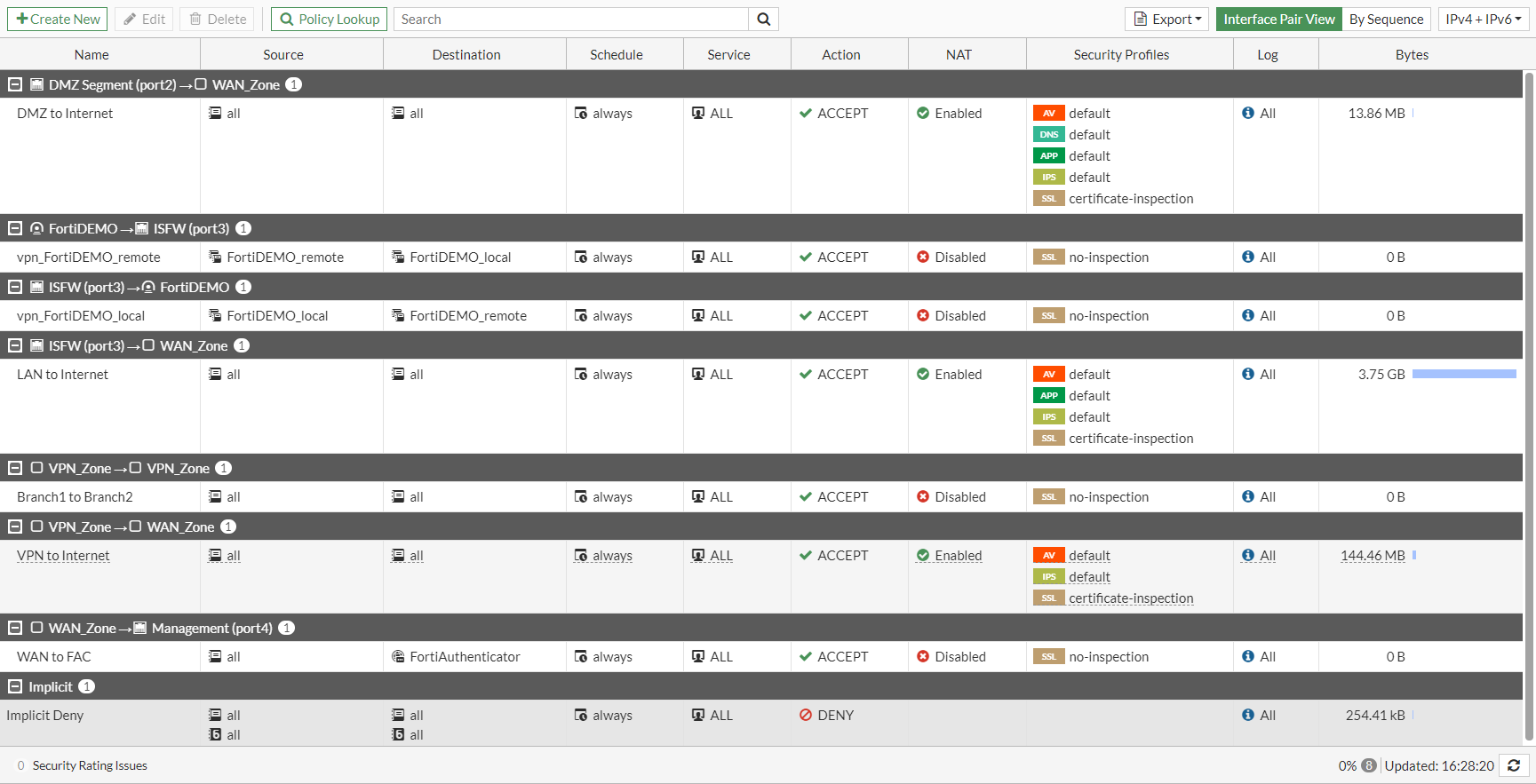The height and width of the screenshot is (784, 1536).
Task: Sort by the Destination column header
Action: point(466,55)
